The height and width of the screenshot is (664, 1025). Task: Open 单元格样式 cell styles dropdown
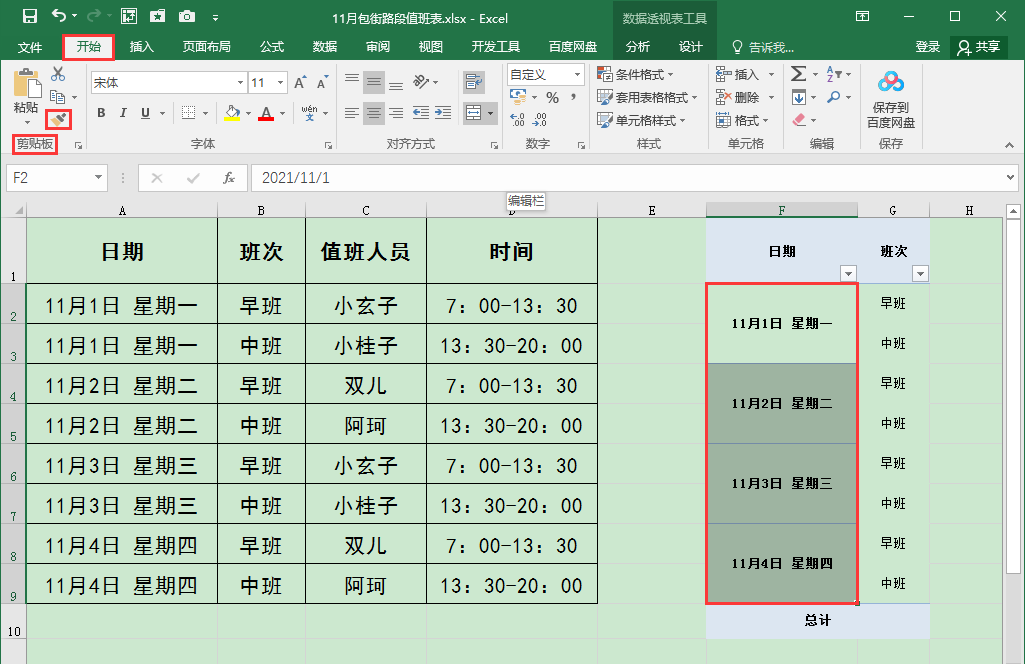click(x=641, y=120)
